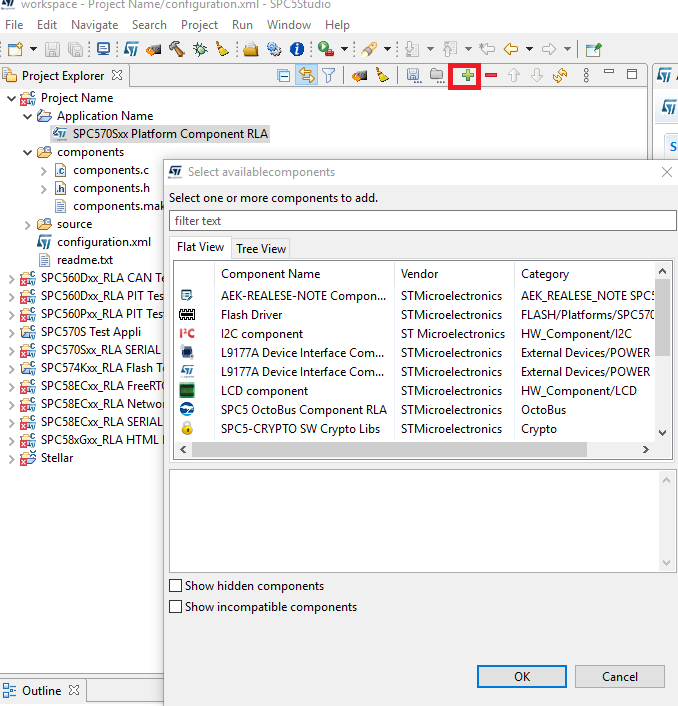Select the Flat View tab
The height and width of the screenshot is (706, 678).
tap(200, 247)
